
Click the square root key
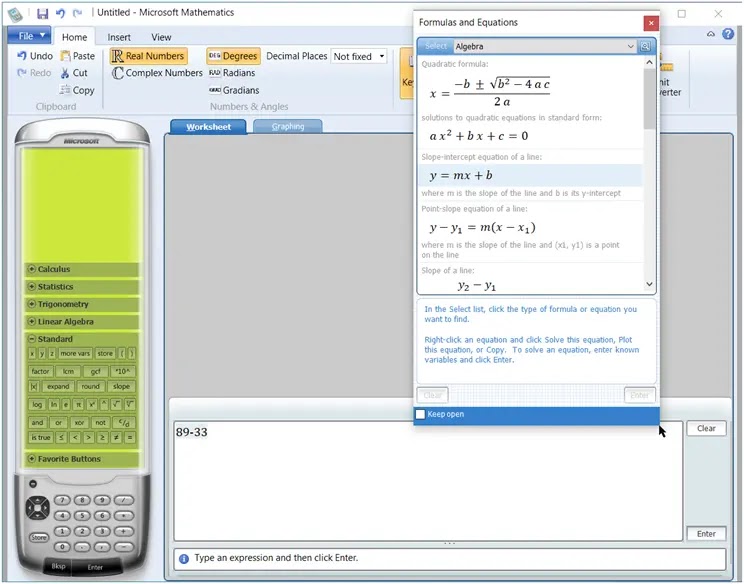pos(116,405)
